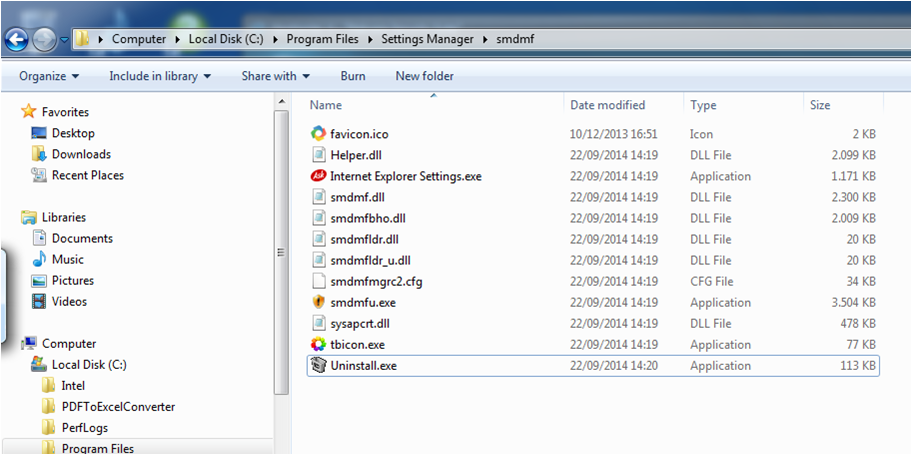The width and height of the screenshot is (912, 455).
Task: Expand the arrow after Local Disk (C:) breadcrumb
Action: [276, 40]
